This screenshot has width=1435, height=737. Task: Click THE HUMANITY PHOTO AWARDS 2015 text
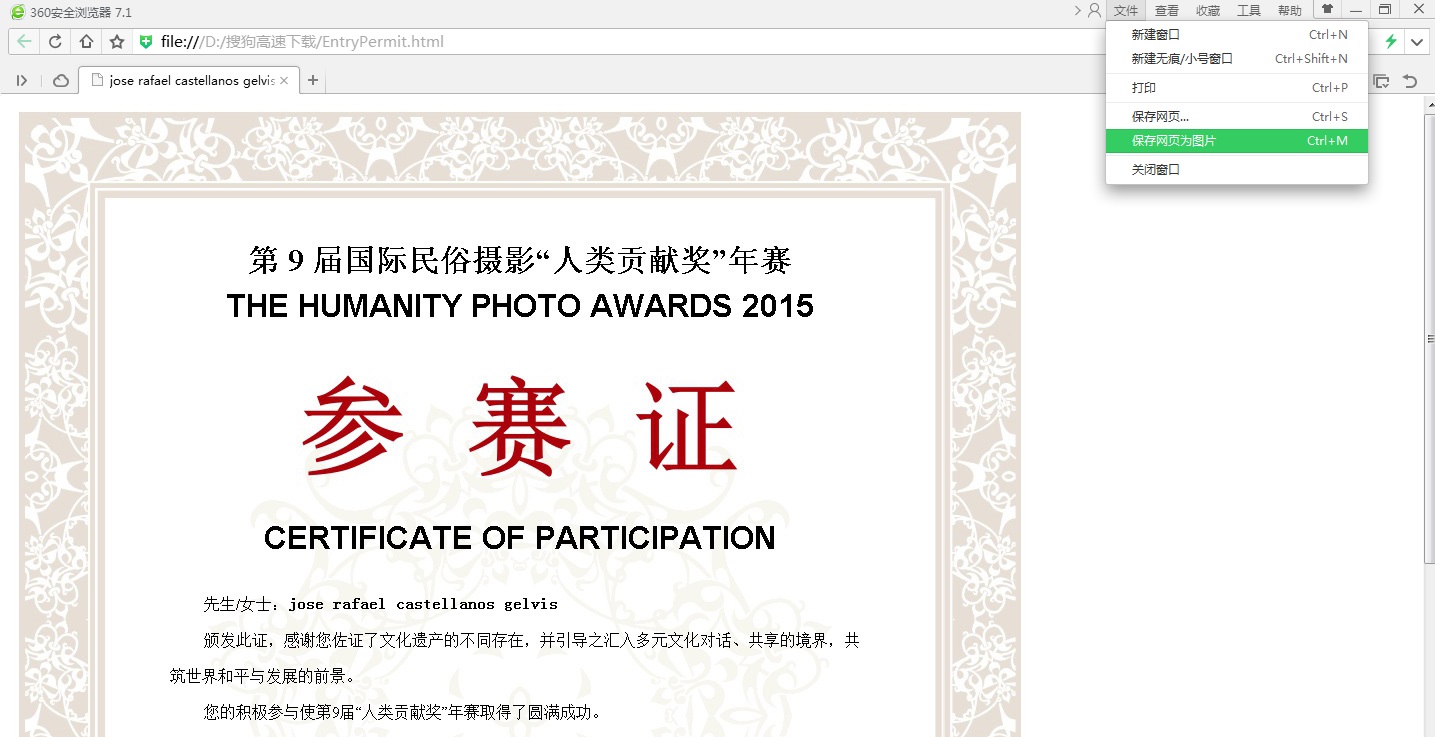point(520,306)
